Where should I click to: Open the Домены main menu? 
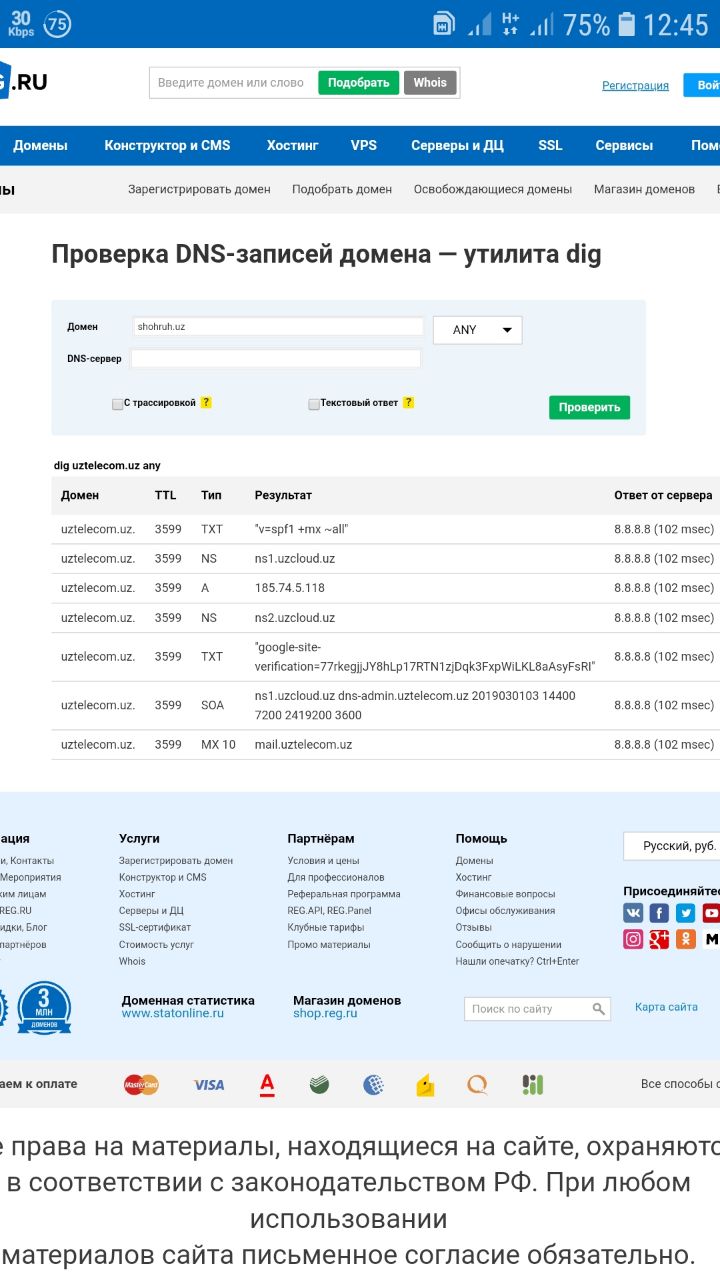pos(40,145)
